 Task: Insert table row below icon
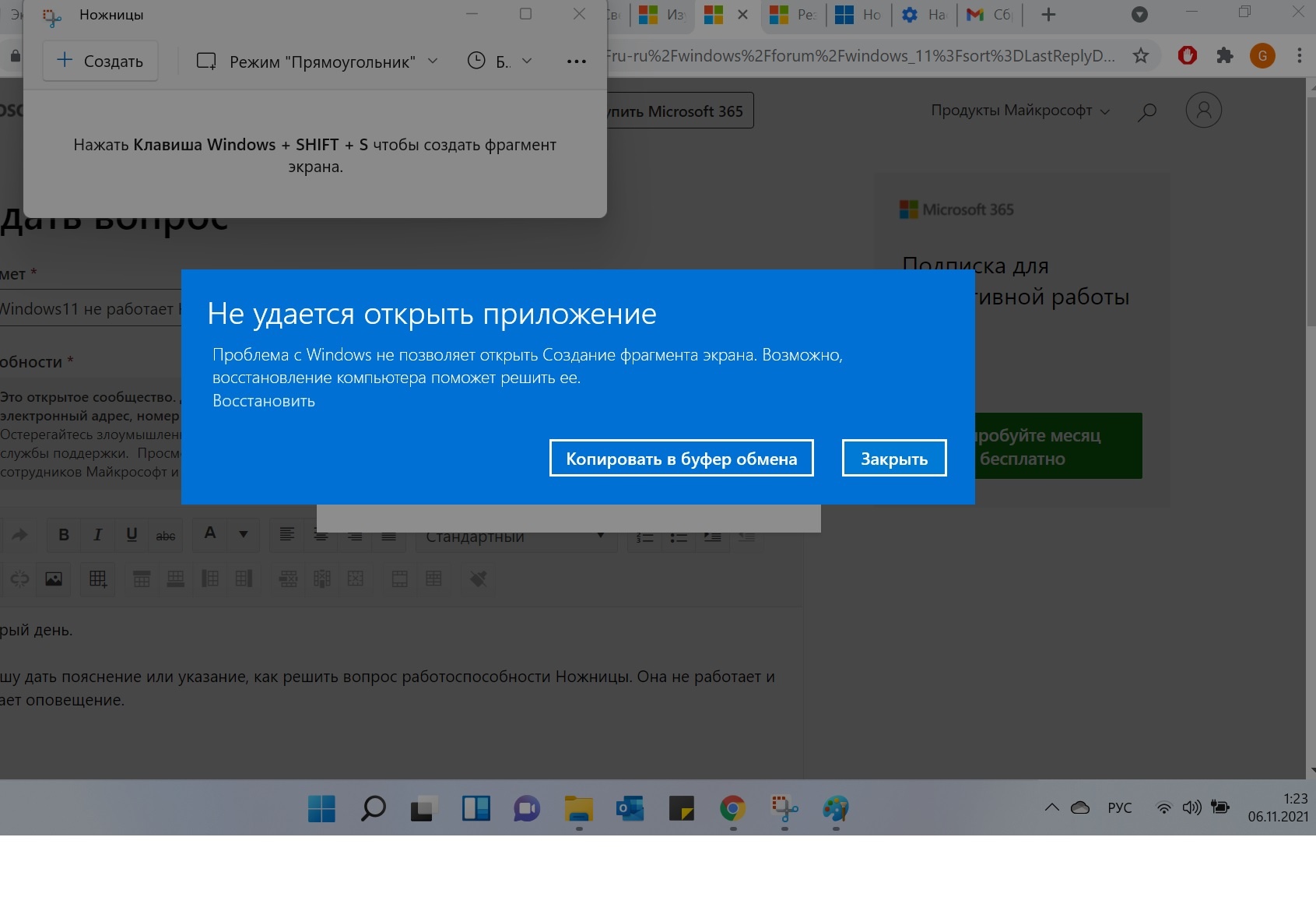(176, 579)
